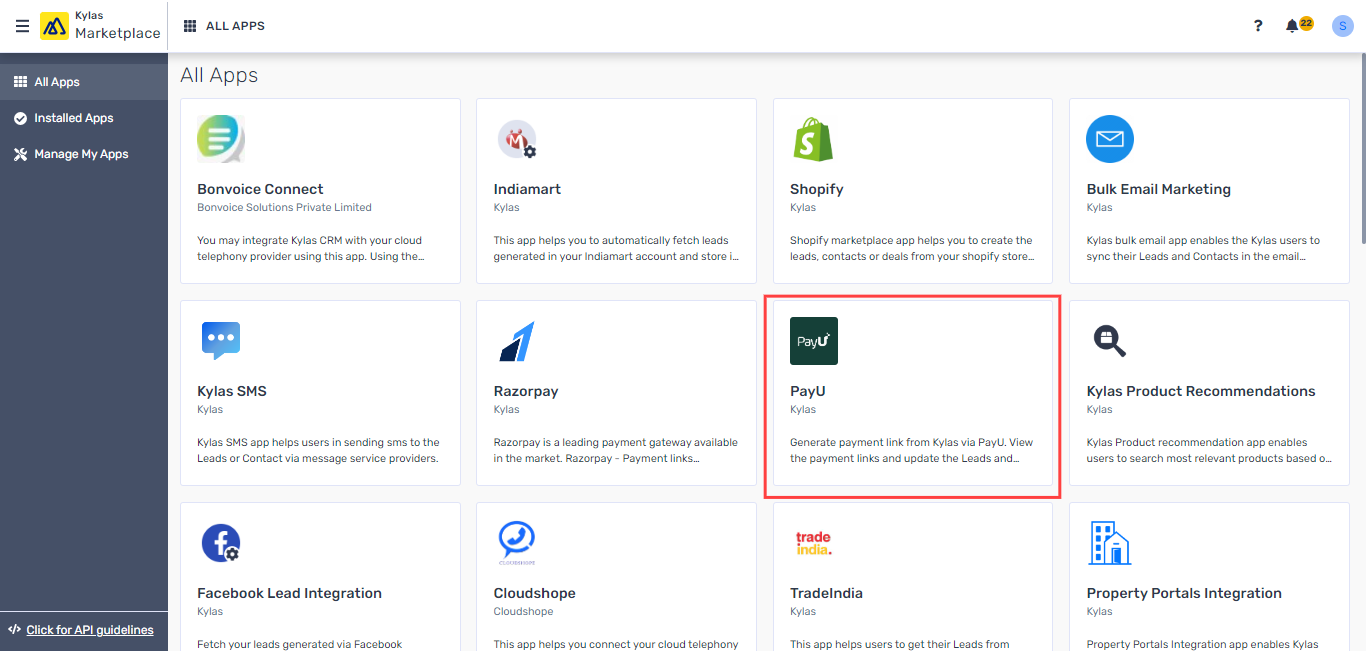Open Manage My Apps in sidebar
This screenshot has width=1366, height=651.
point(81,154)
